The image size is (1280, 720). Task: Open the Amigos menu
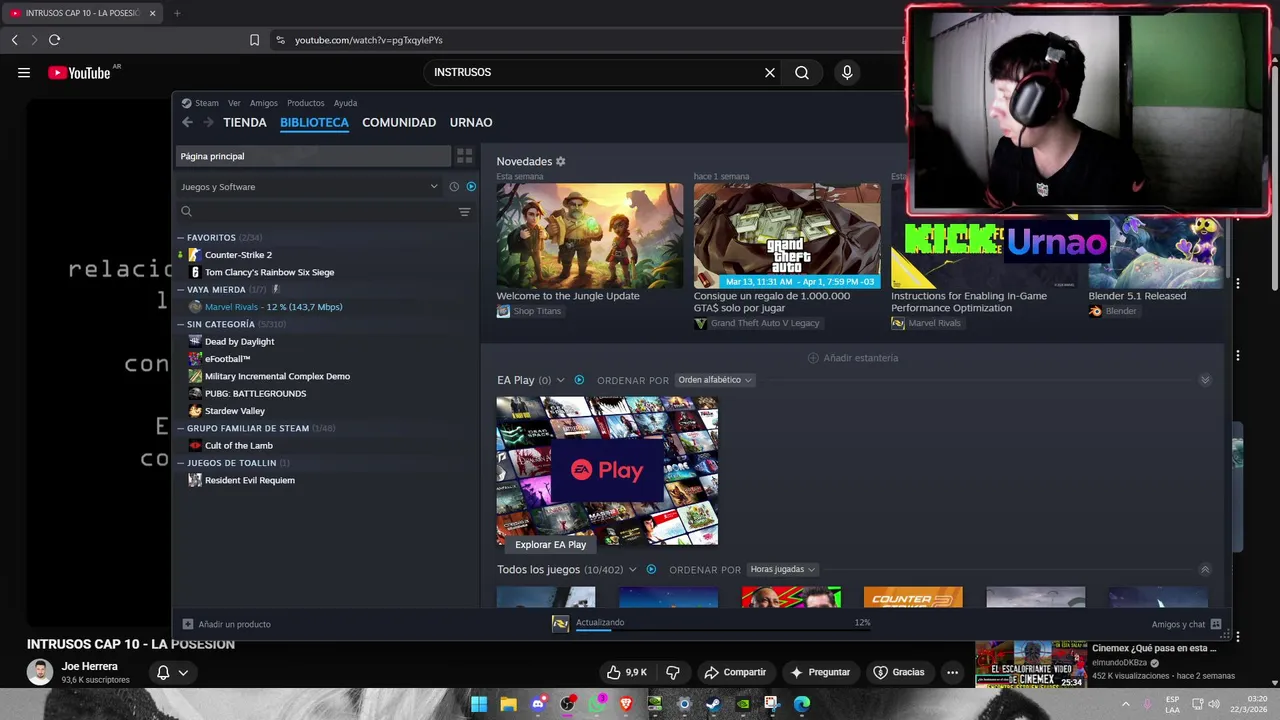[264, 103]
